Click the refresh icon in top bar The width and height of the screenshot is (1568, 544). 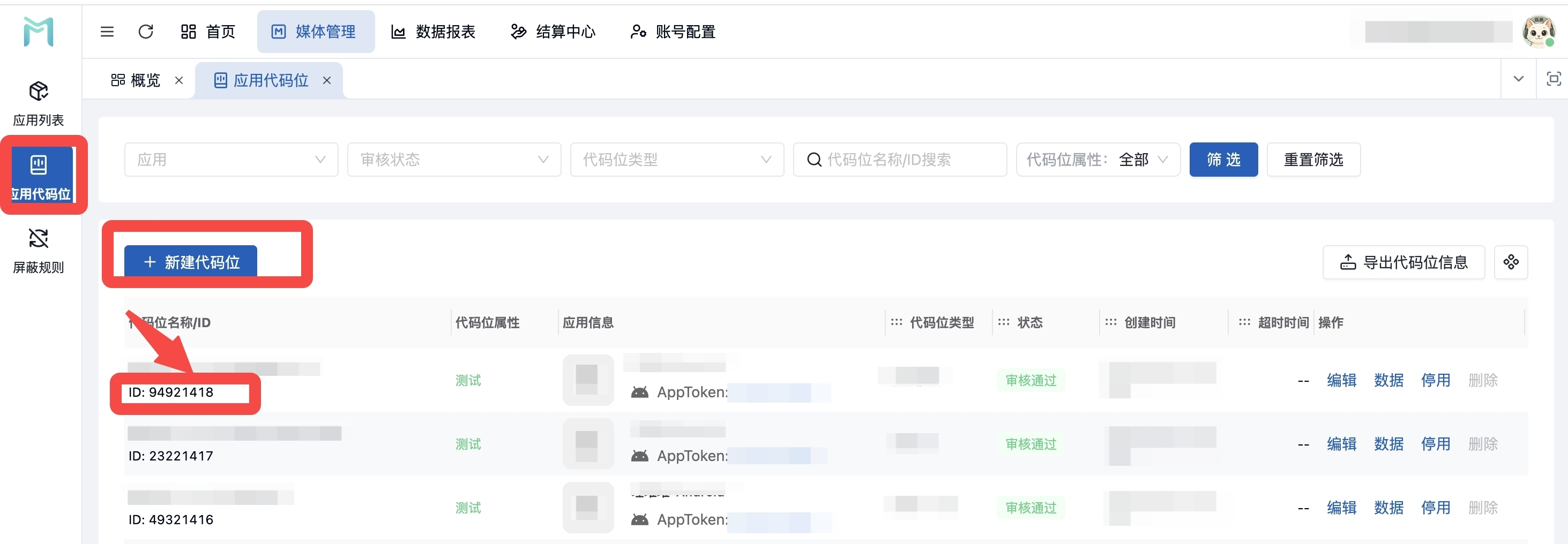point(145,32)
